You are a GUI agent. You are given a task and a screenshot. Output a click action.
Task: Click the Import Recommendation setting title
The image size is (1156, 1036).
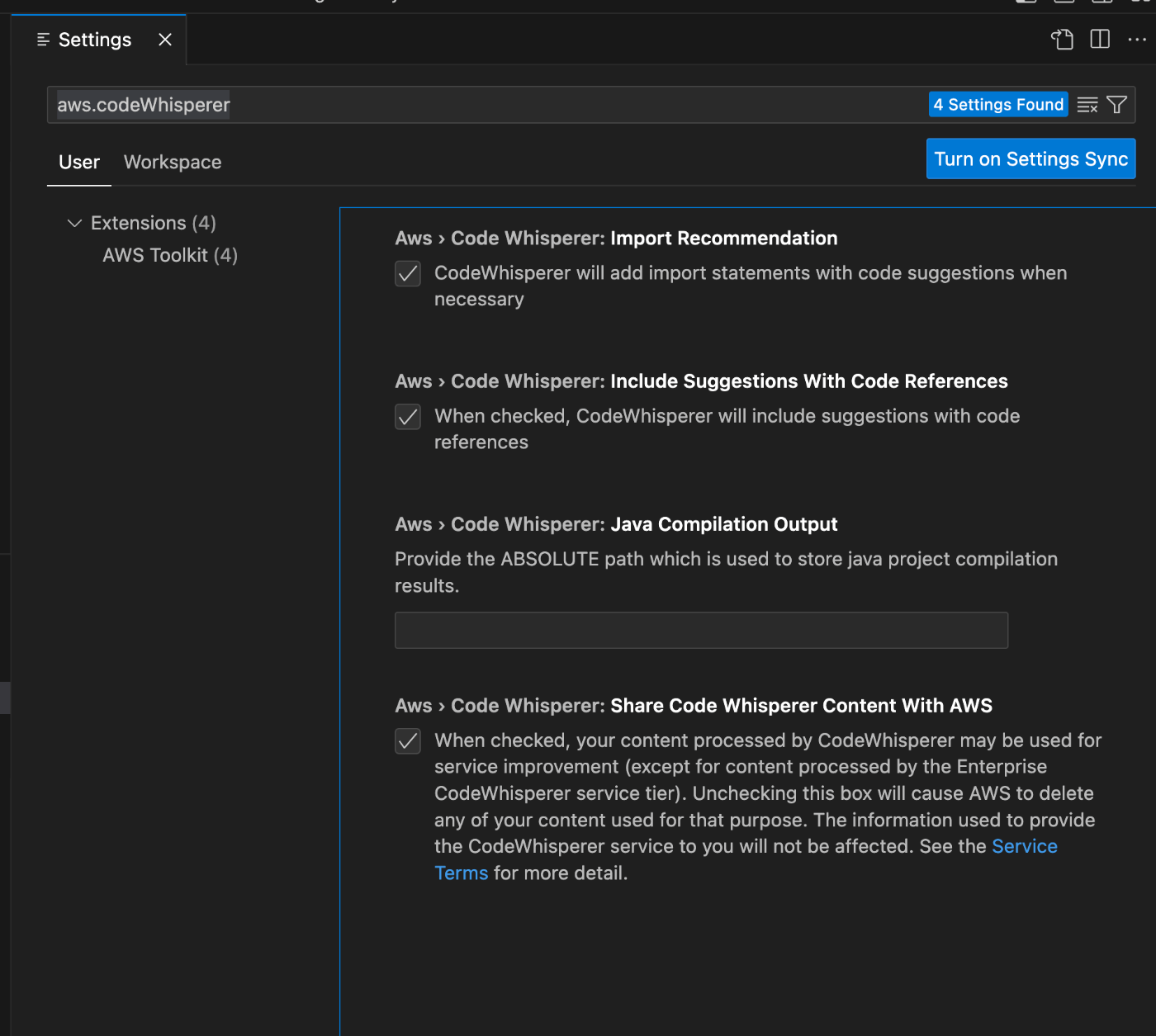tap(616, 238)
